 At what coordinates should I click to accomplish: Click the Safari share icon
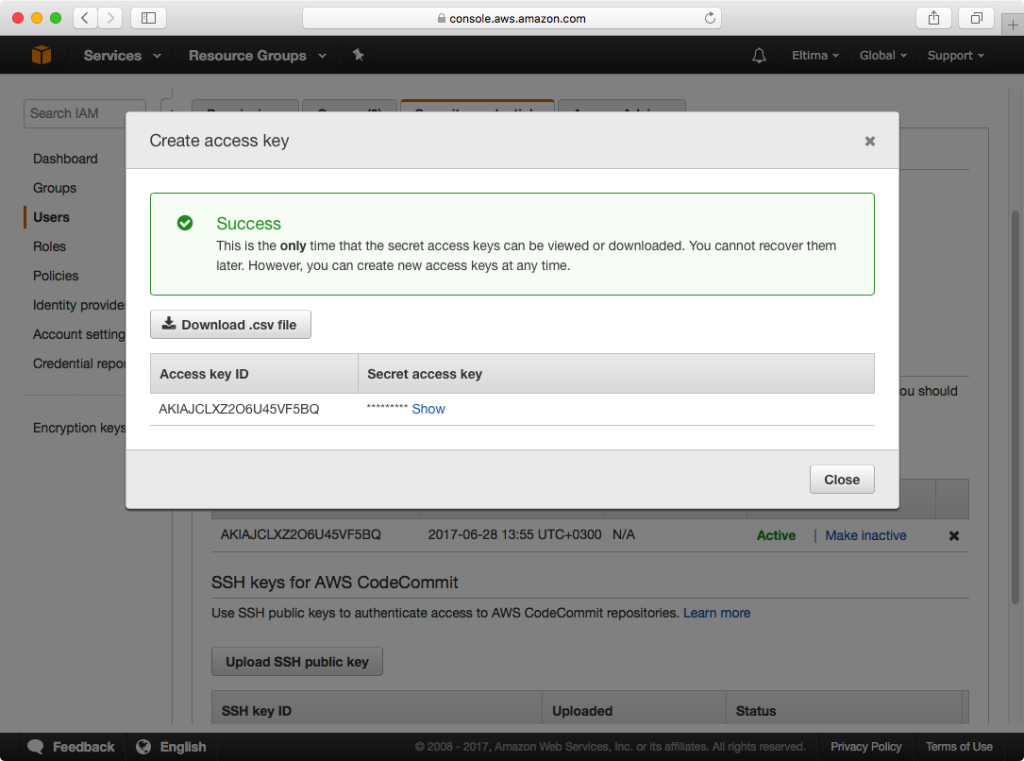pyautogui.click(x=934, y=18)
